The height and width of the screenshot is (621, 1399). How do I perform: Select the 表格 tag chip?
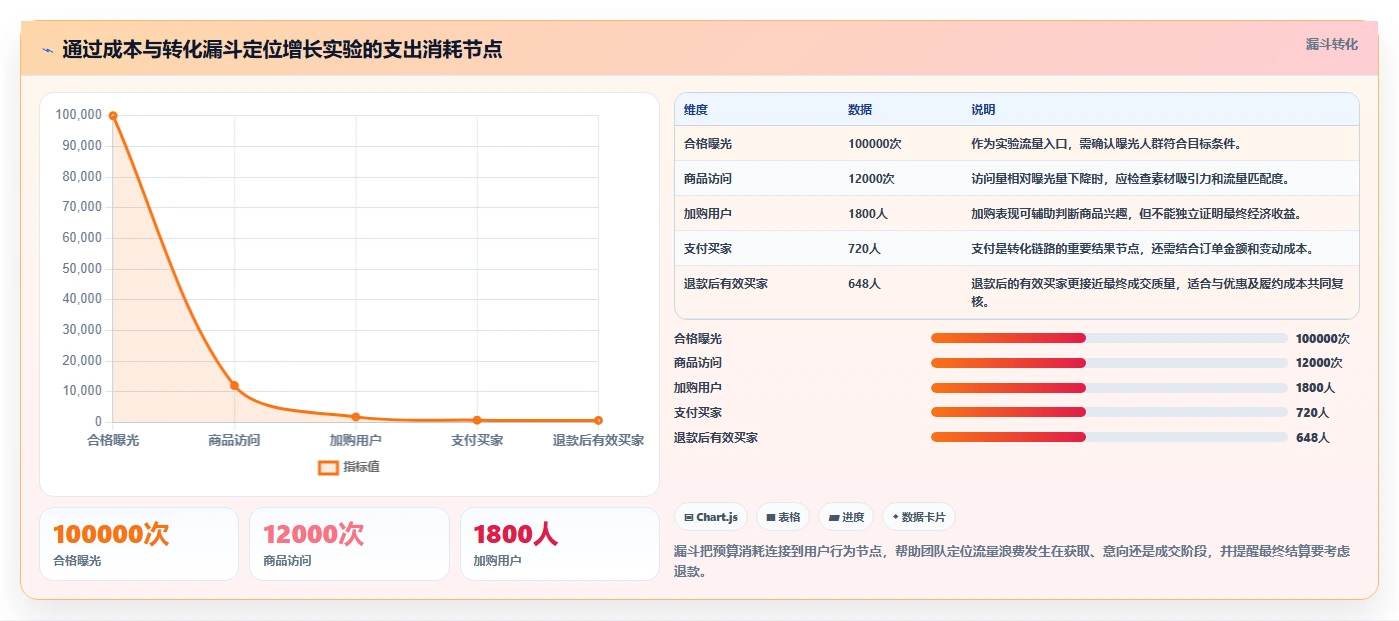pyautogui.click(x=783, y=517)
